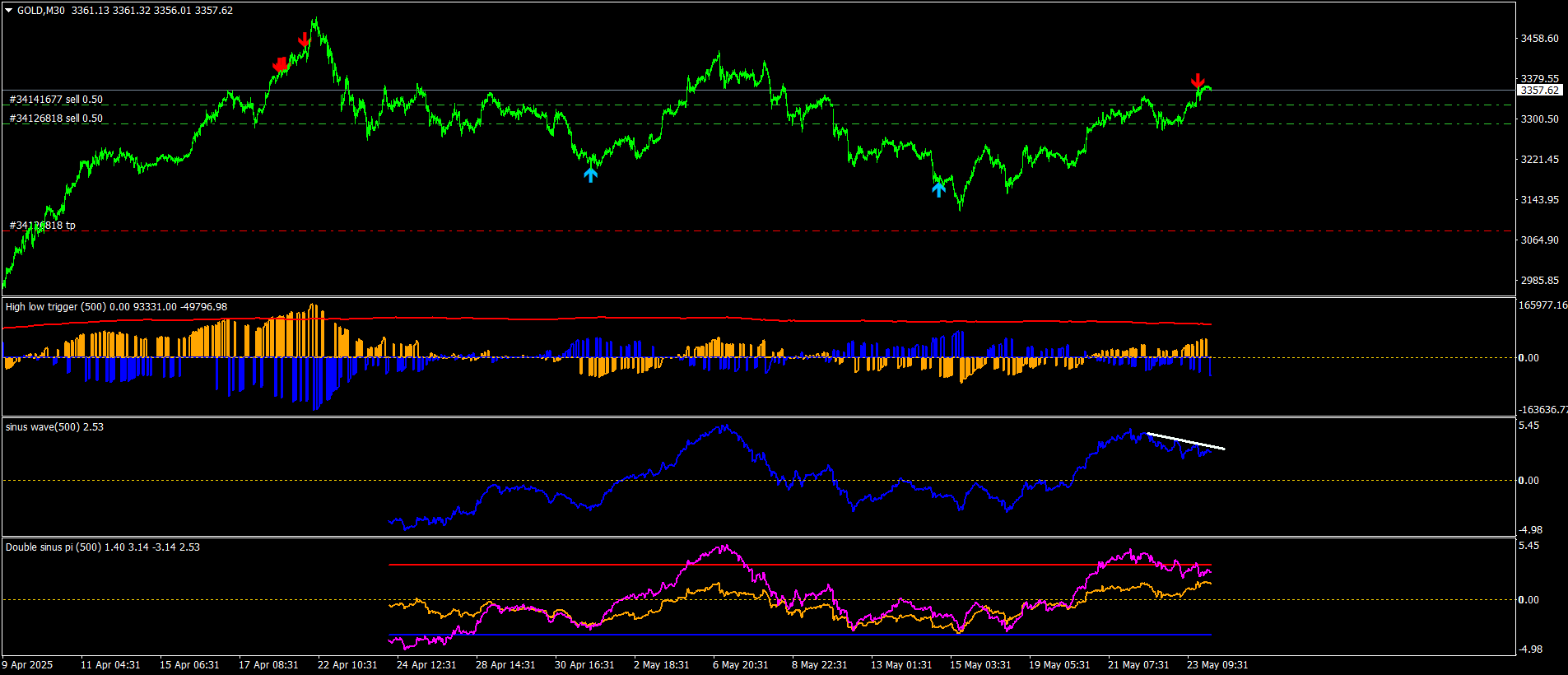Click the 21 May 07:31 time label
Screen dimensions: 1568x675
coord(1138,665)
